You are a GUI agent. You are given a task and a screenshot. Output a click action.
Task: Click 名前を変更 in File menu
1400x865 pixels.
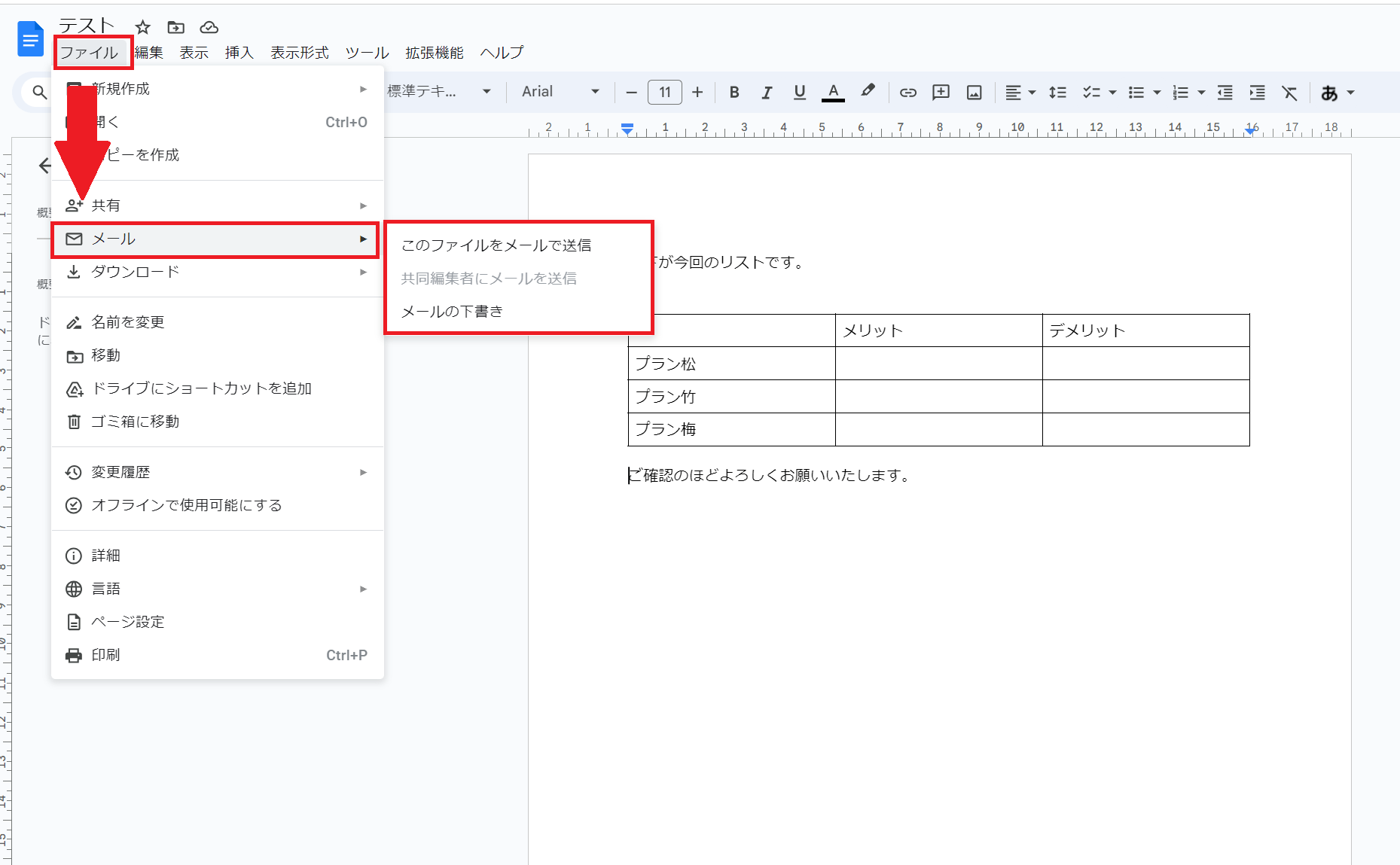(x=128, y=322)
